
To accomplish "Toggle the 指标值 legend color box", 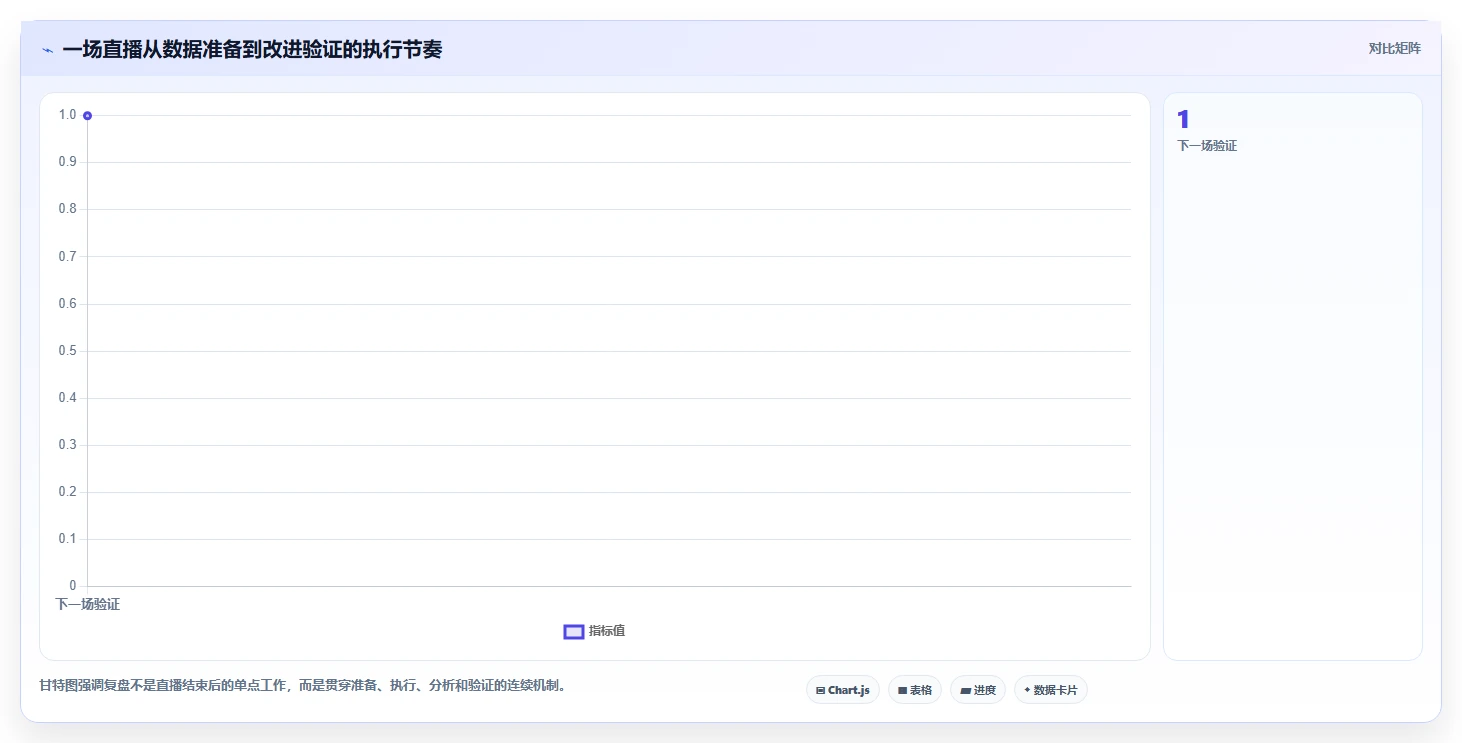I will [574, 631].
